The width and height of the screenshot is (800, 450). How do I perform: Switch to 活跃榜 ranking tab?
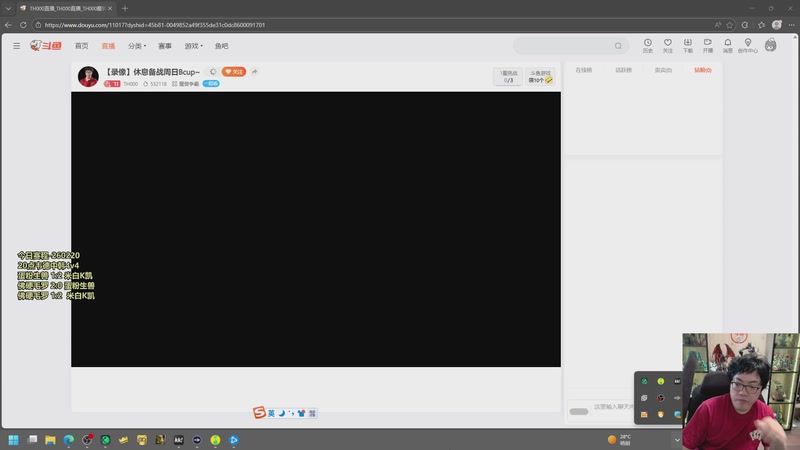623,70
